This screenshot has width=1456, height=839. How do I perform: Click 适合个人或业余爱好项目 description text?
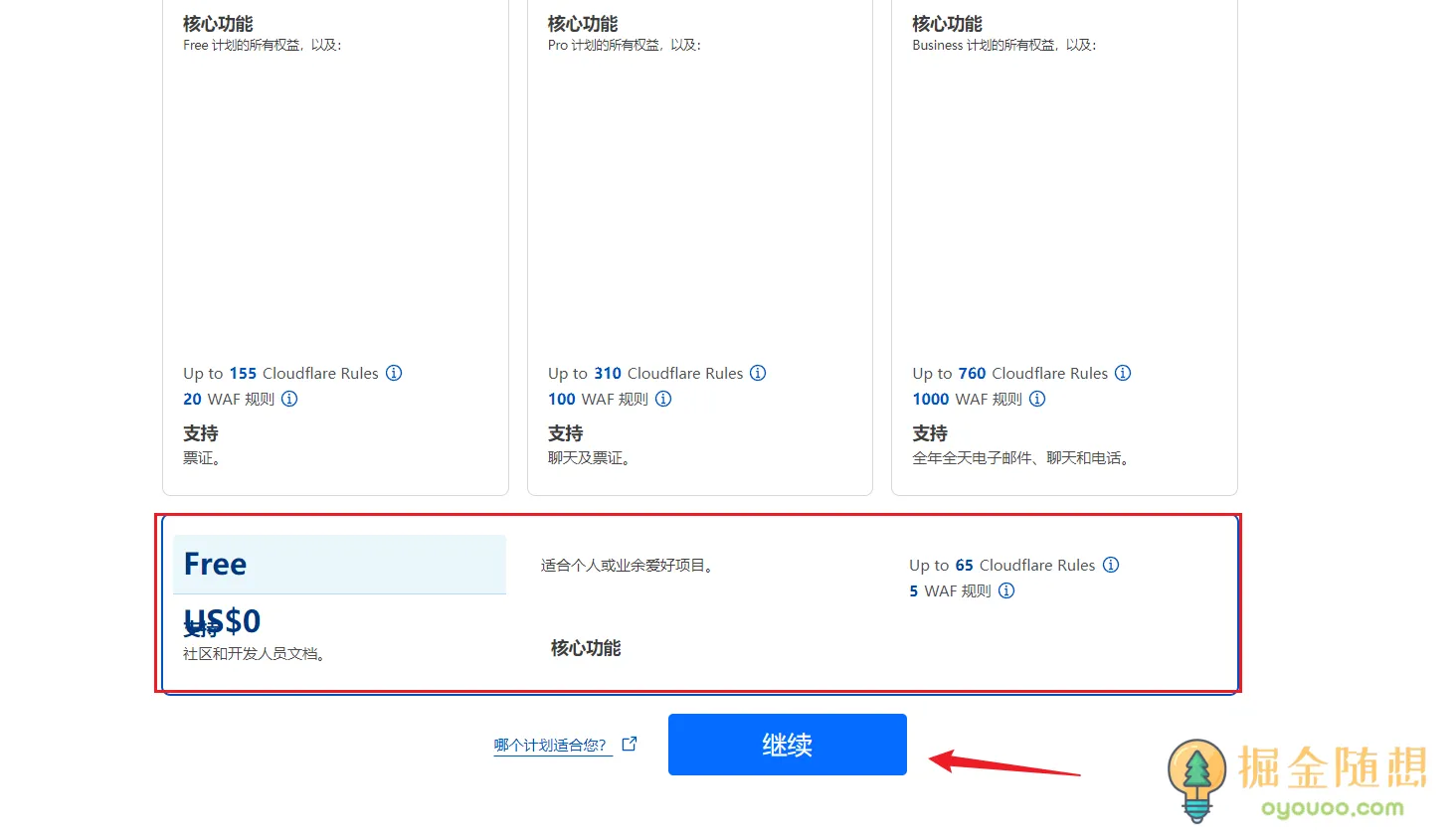627,566
